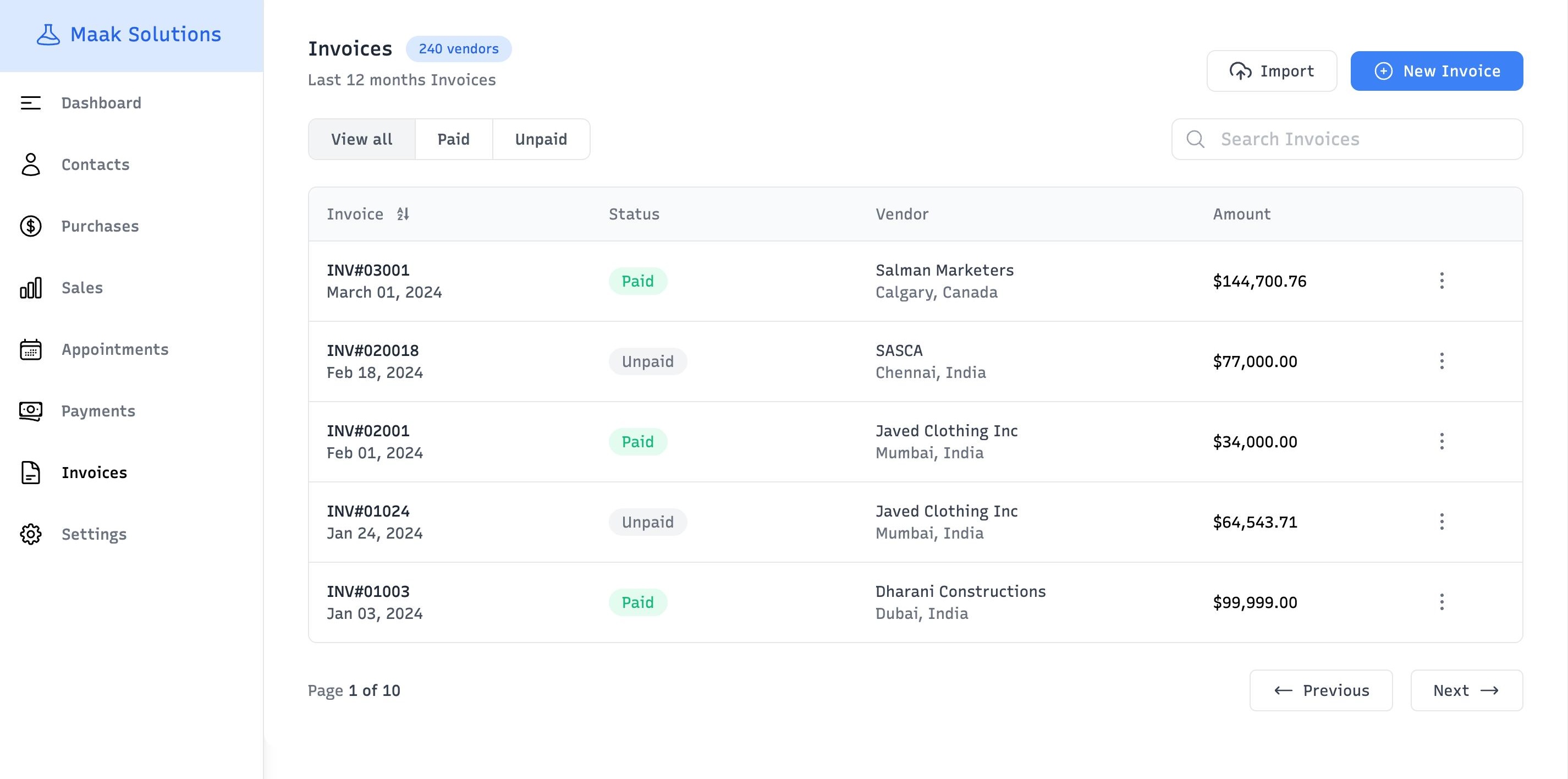The height and width of the screenshot is (779, 1568).
Task: Go to the Next page of invoices
Action: [x=1467, y=690]
